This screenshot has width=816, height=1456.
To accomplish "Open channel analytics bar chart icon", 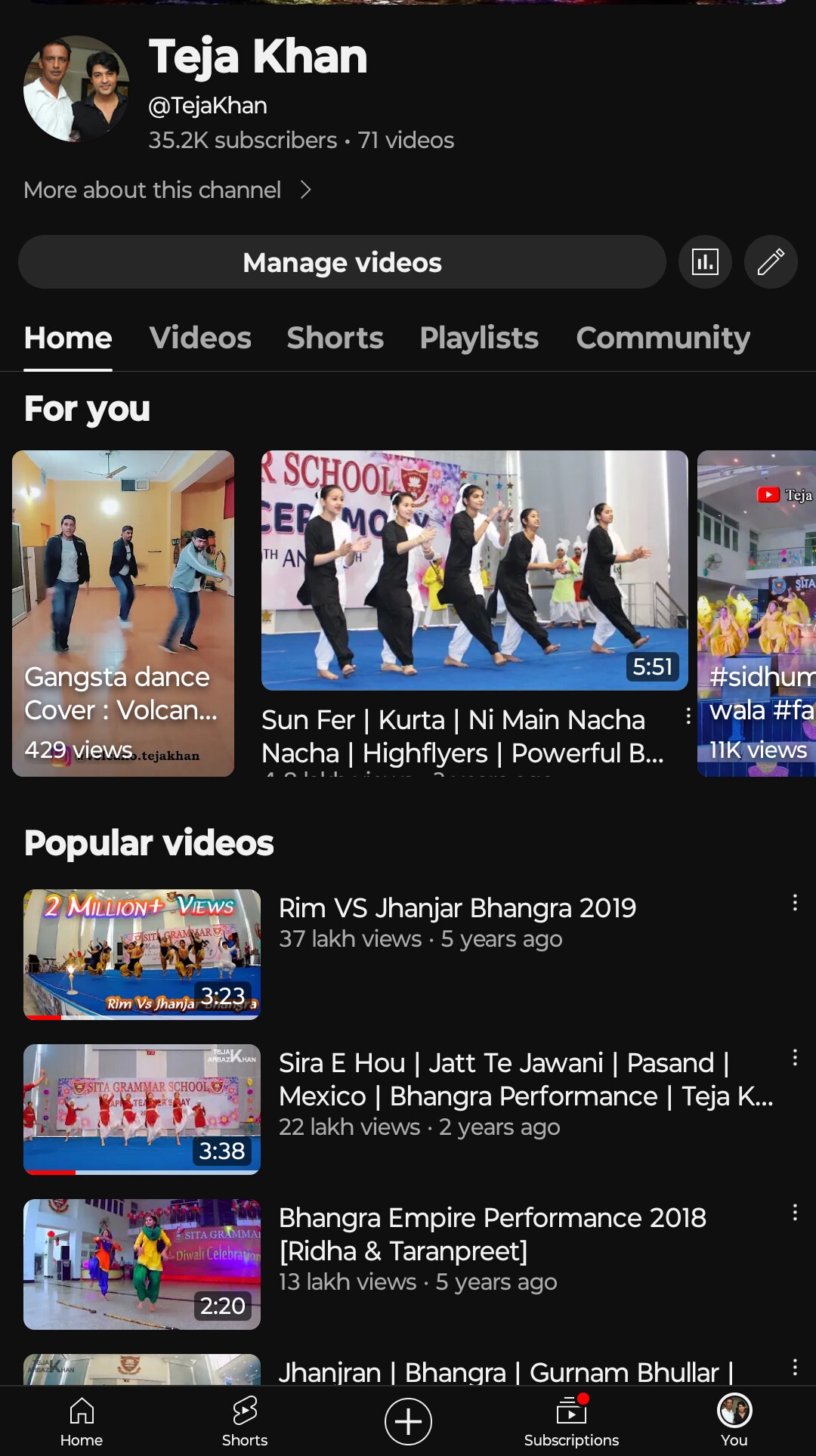I will pos(705,262).
